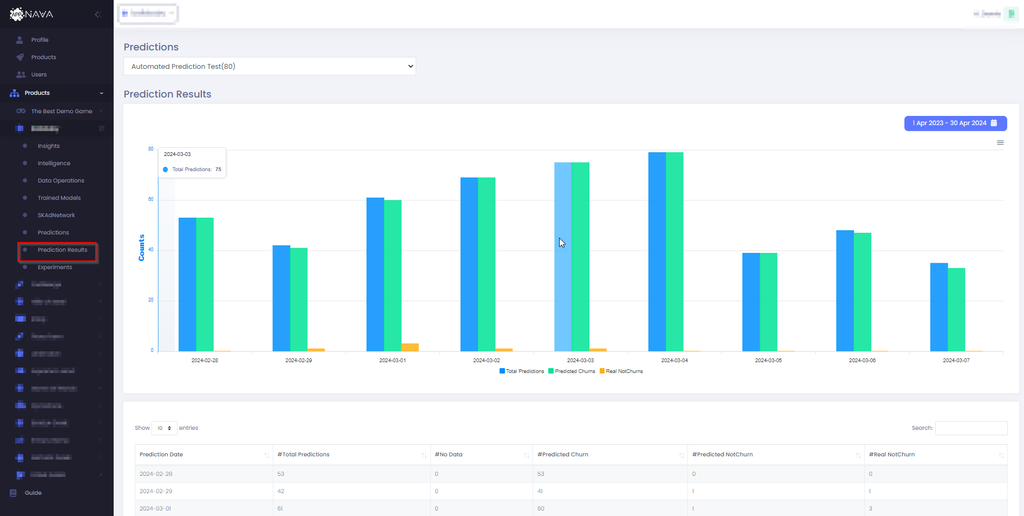Click the 2024-03-05 axis label under the chart
1024x516 pixels.
(x=769, y=360)
